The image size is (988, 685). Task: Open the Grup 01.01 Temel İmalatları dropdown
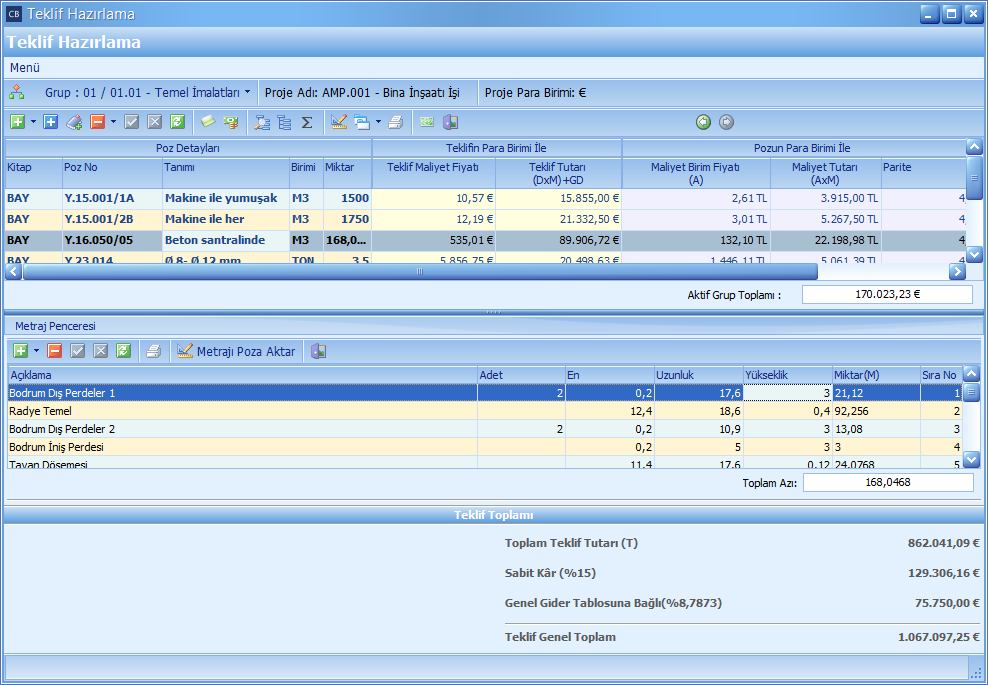click(147, 92)
